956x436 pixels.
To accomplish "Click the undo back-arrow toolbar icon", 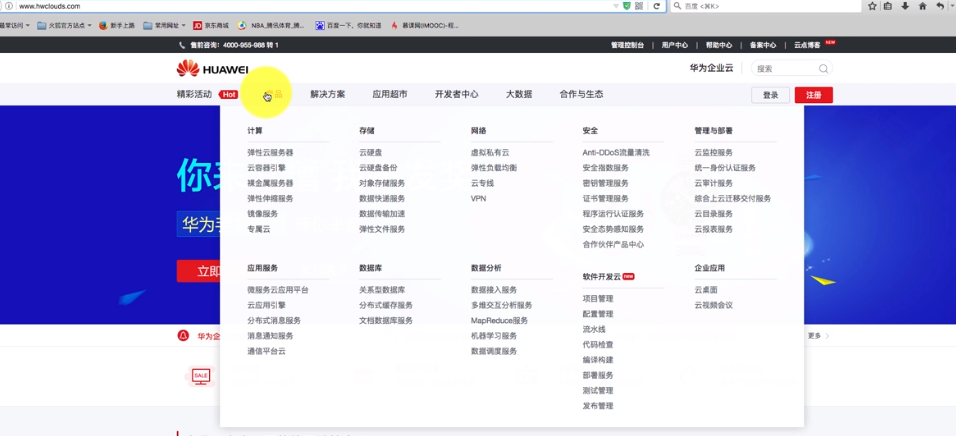I will click(x=940, y=6).
